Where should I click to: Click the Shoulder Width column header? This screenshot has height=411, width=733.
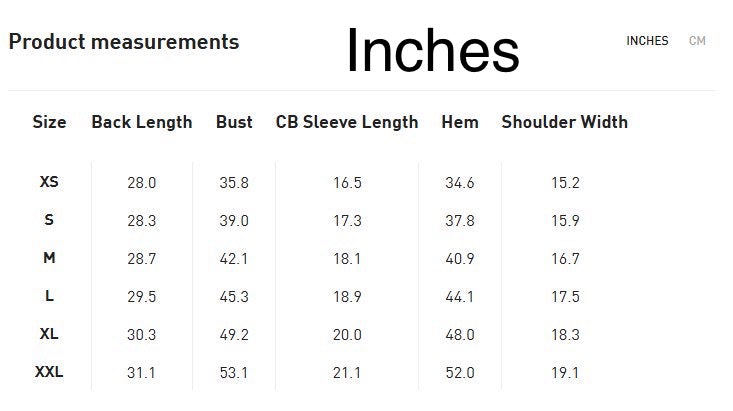[x=564, y=122]
